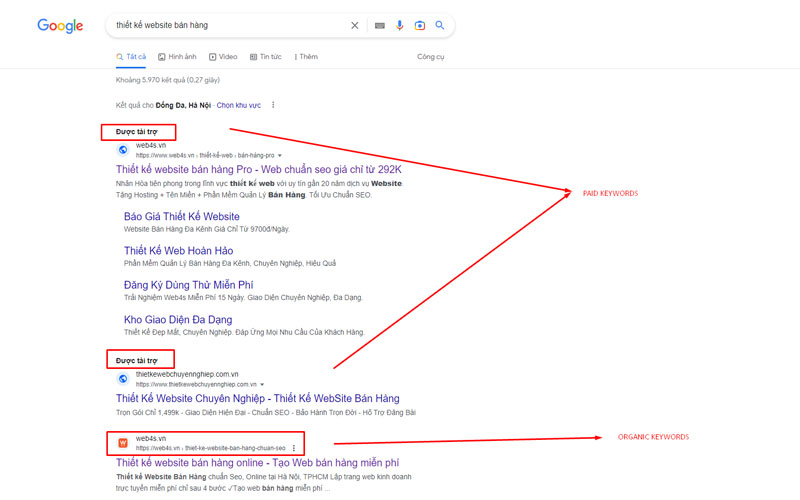This screenshot has height=500, width=800.
Task: Start voice search with microphone icon
Action: pyautogui.click(x=399, y=25)
